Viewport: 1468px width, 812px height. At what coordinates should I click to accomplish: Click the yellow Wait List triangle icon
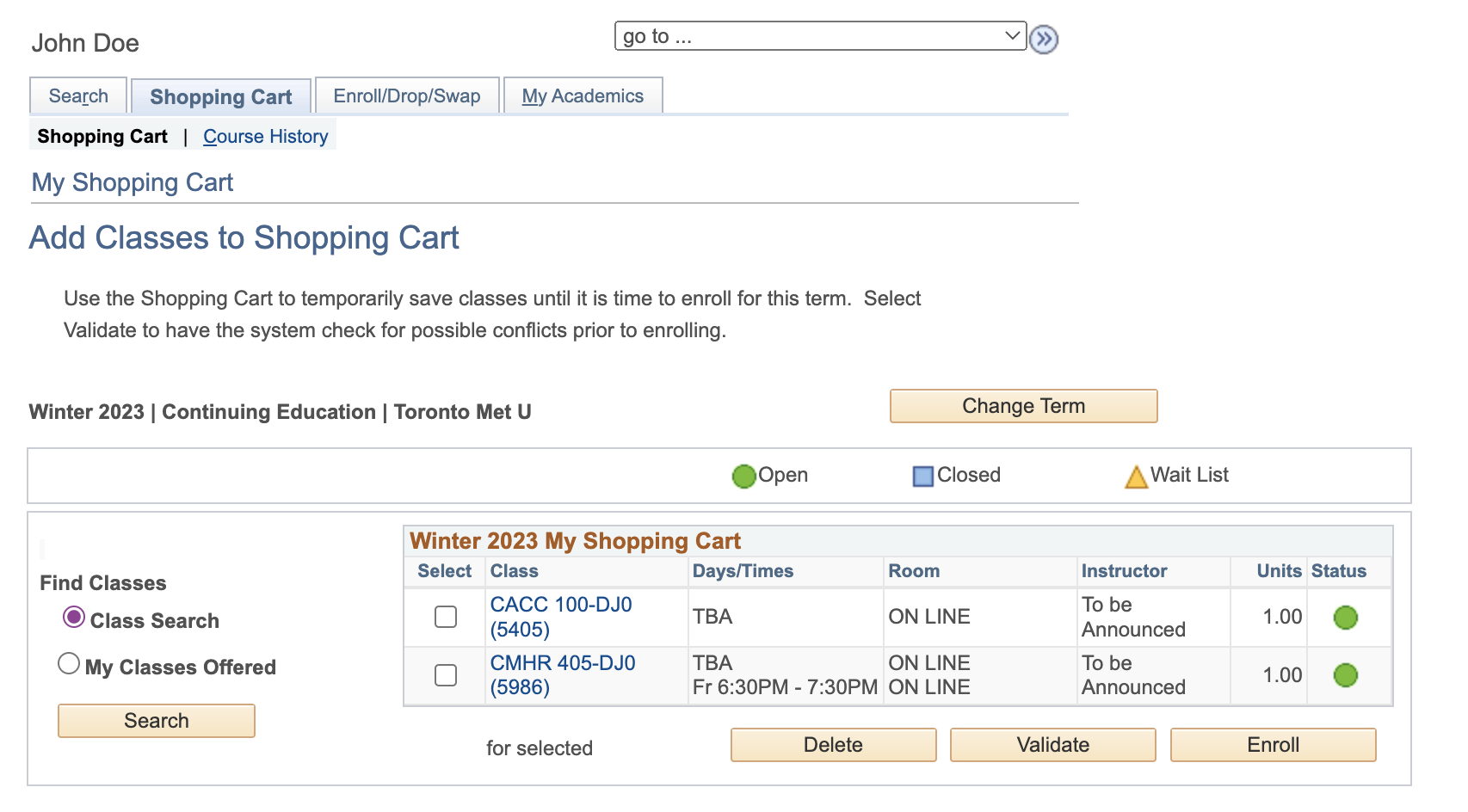pyautogui.click(x=1136, y=477)
